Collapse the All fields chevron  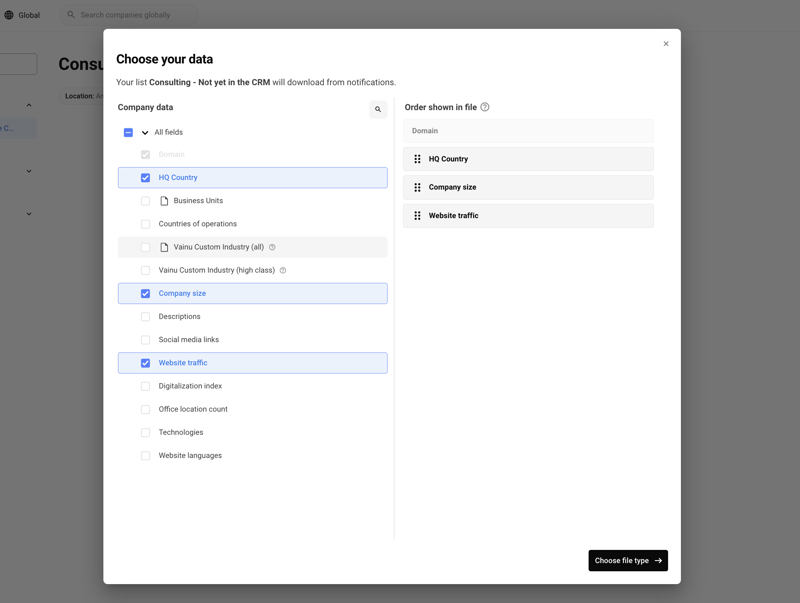pos(145,132)
